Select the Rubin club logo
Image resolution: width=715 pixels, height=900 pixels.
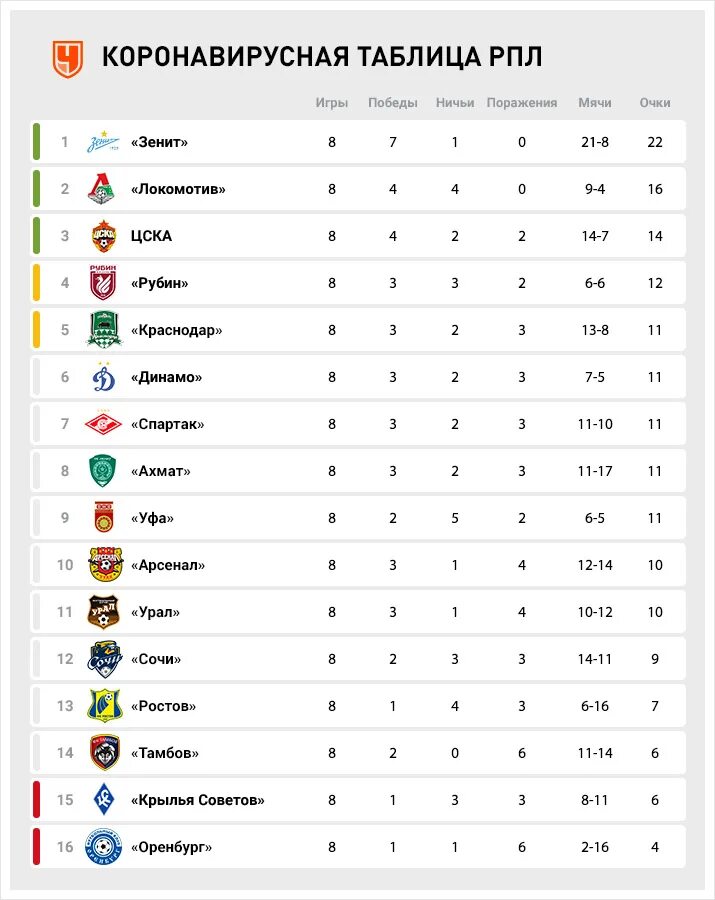tap(103, 282)
